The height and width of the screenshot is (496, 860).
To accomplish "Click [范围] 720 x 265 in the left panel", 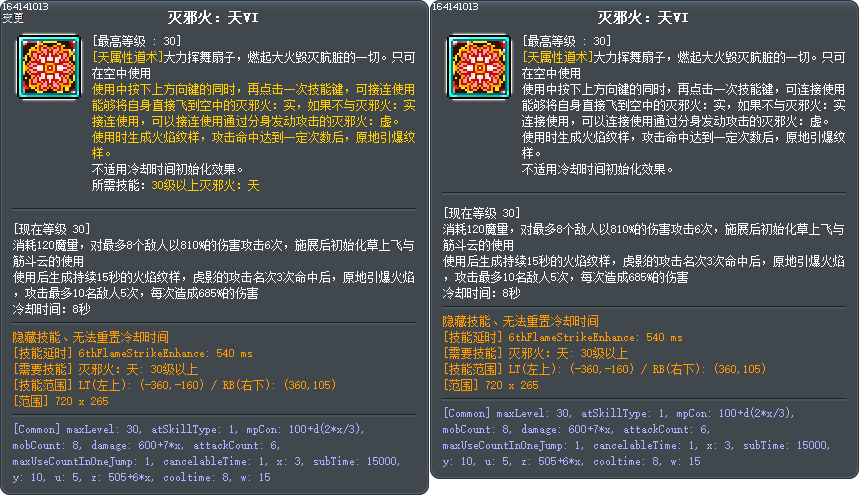I will pyautogui.click(x=60, y=401).
